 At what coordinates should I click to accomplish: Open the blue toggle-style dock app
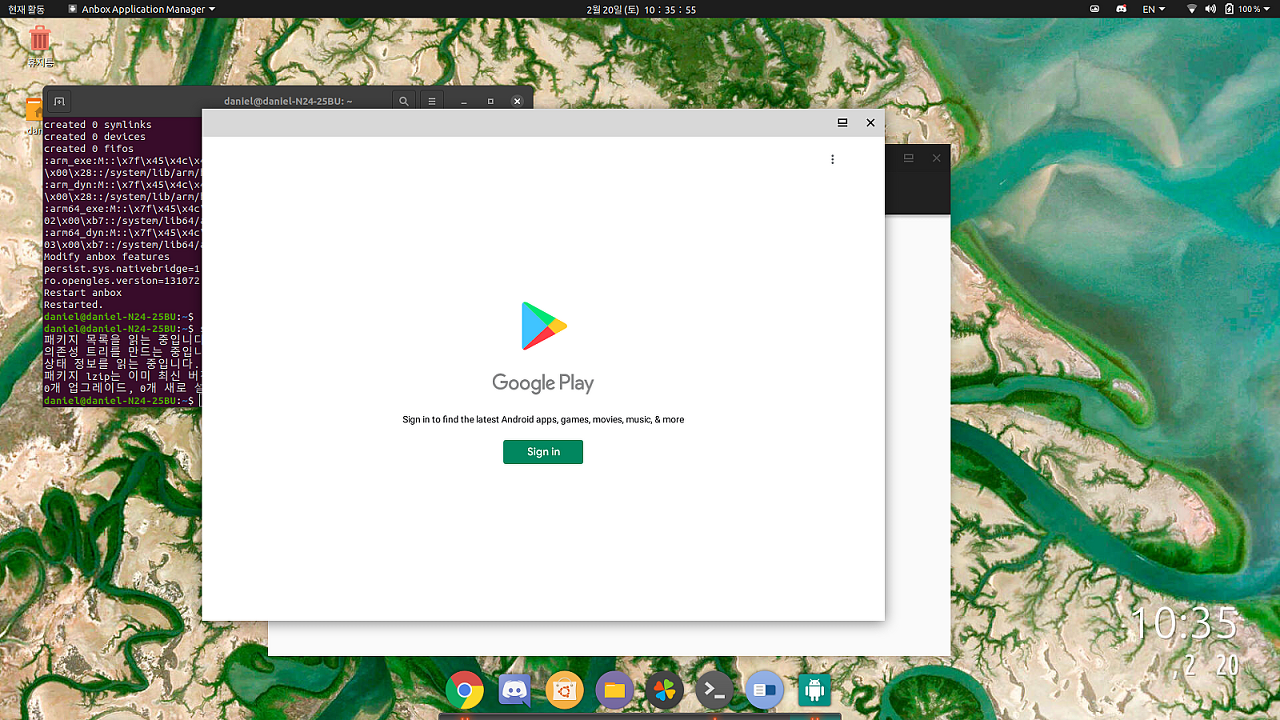coord(765,690)
